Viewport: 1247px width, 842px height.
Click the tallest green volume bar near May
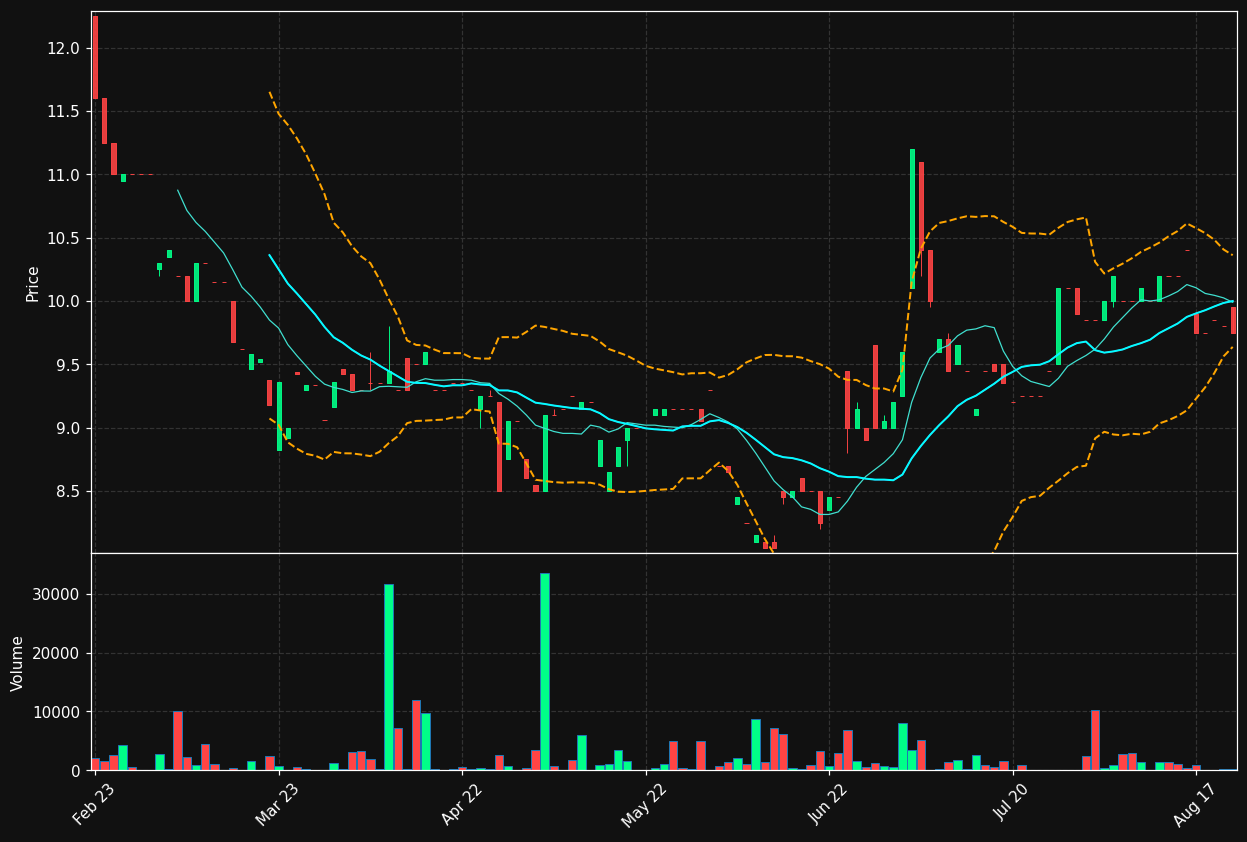point(545,672)
